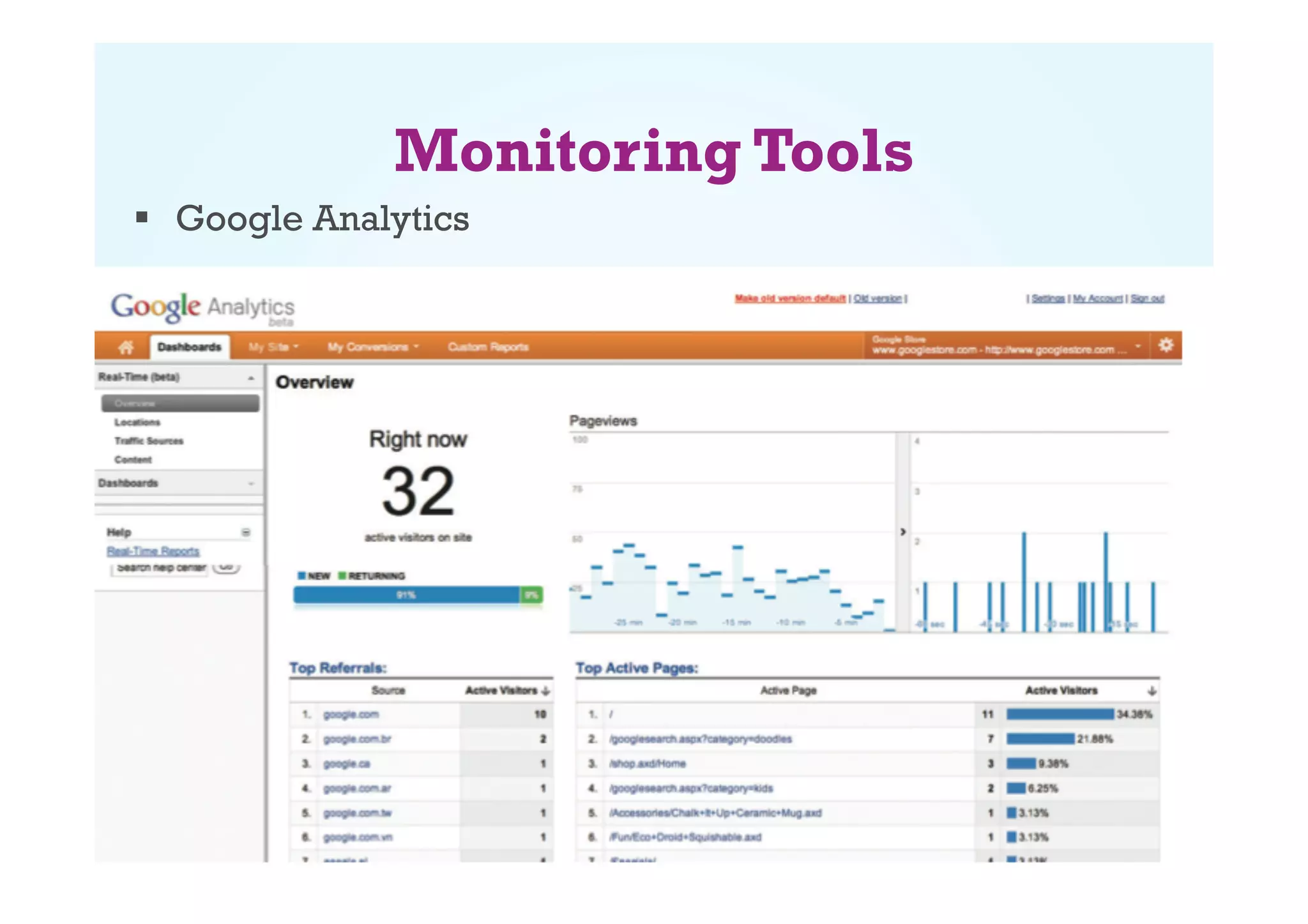This screenshot has height=924, width=1308.
Task: Sort Top Active Pages by Active Visitors arrow
Action: (1152, 690)
